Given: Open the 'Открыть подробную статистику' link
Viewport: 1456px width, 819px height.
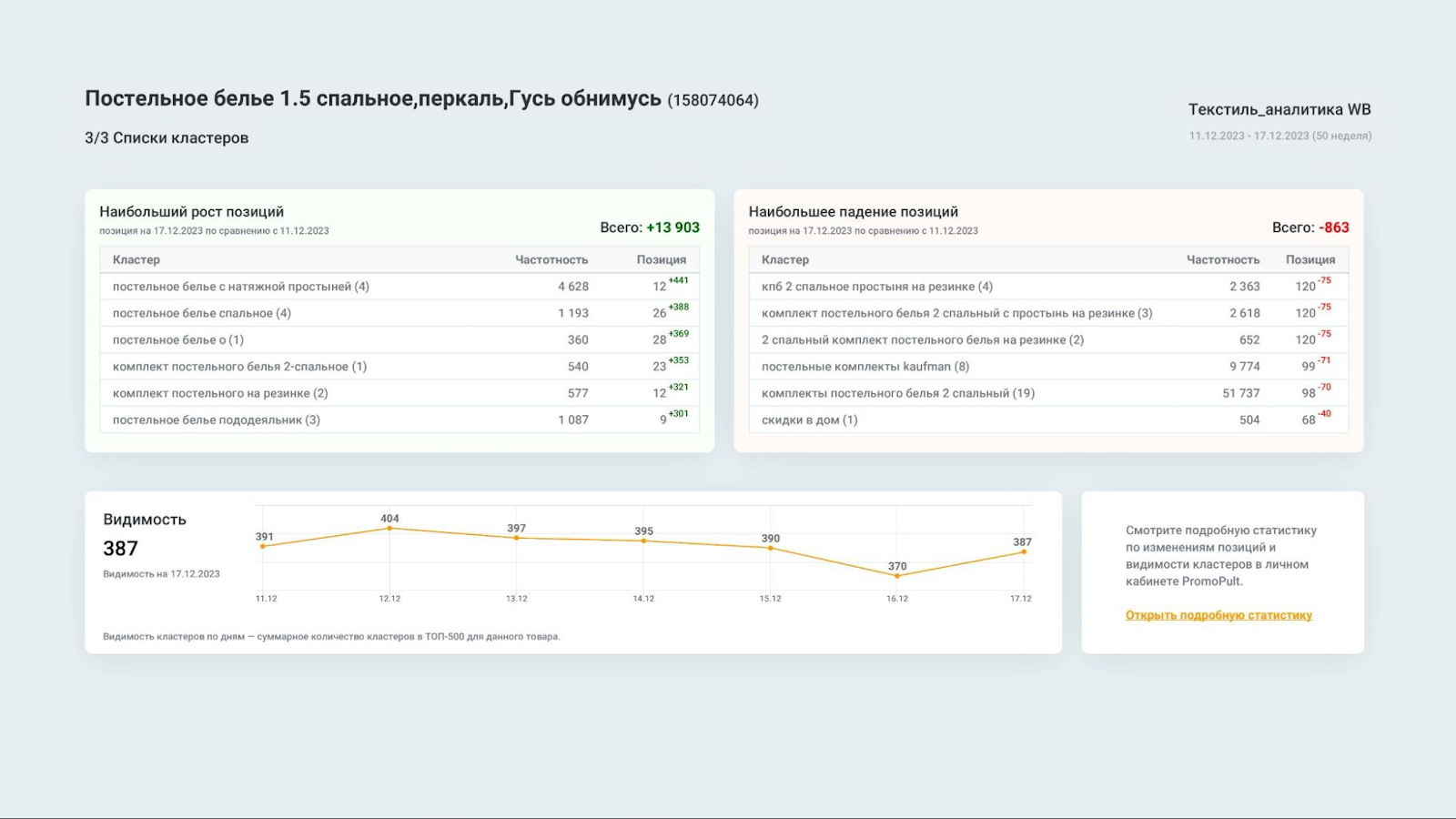Looking at the screenshot, I should [x=1218, y=615].
